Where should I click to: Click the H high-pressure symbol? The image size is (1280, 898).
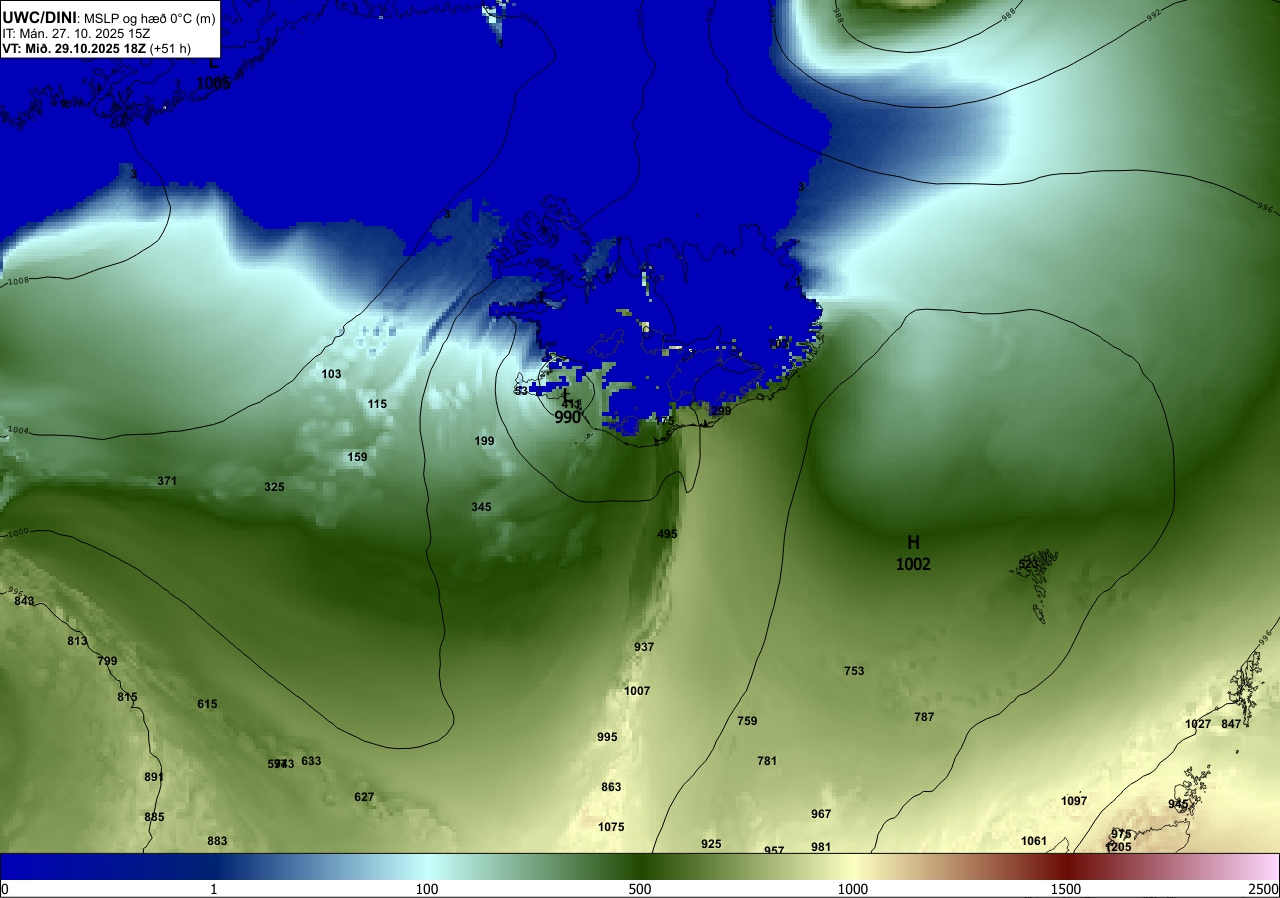(913, 542)
